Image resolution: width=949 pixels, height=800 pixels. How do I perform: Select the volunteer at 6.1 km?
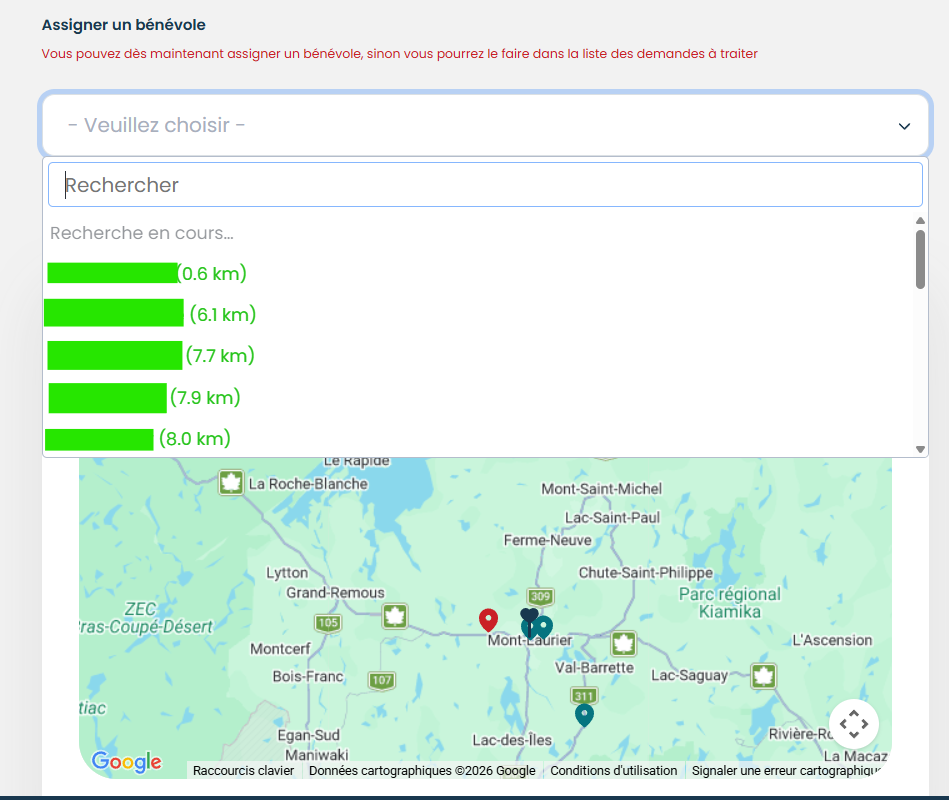(150, 314)
